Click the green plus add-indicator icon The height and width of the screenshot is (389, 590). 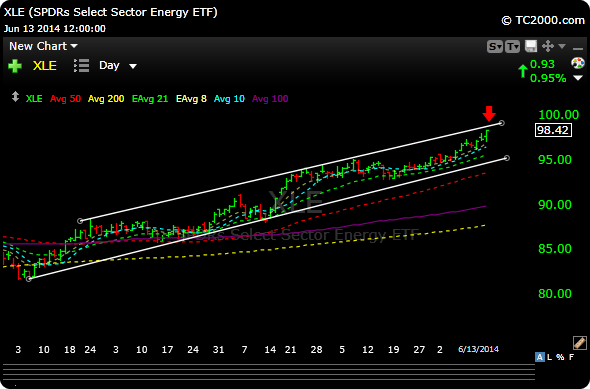coord(15,66)
